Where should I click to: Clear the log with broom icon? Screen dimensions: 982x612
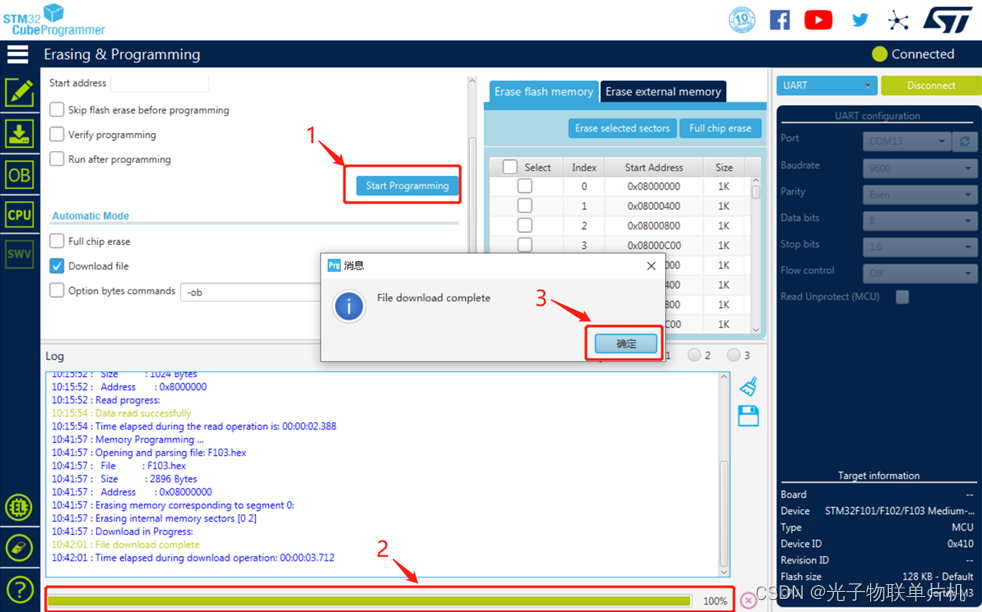[x=748, y=386]
